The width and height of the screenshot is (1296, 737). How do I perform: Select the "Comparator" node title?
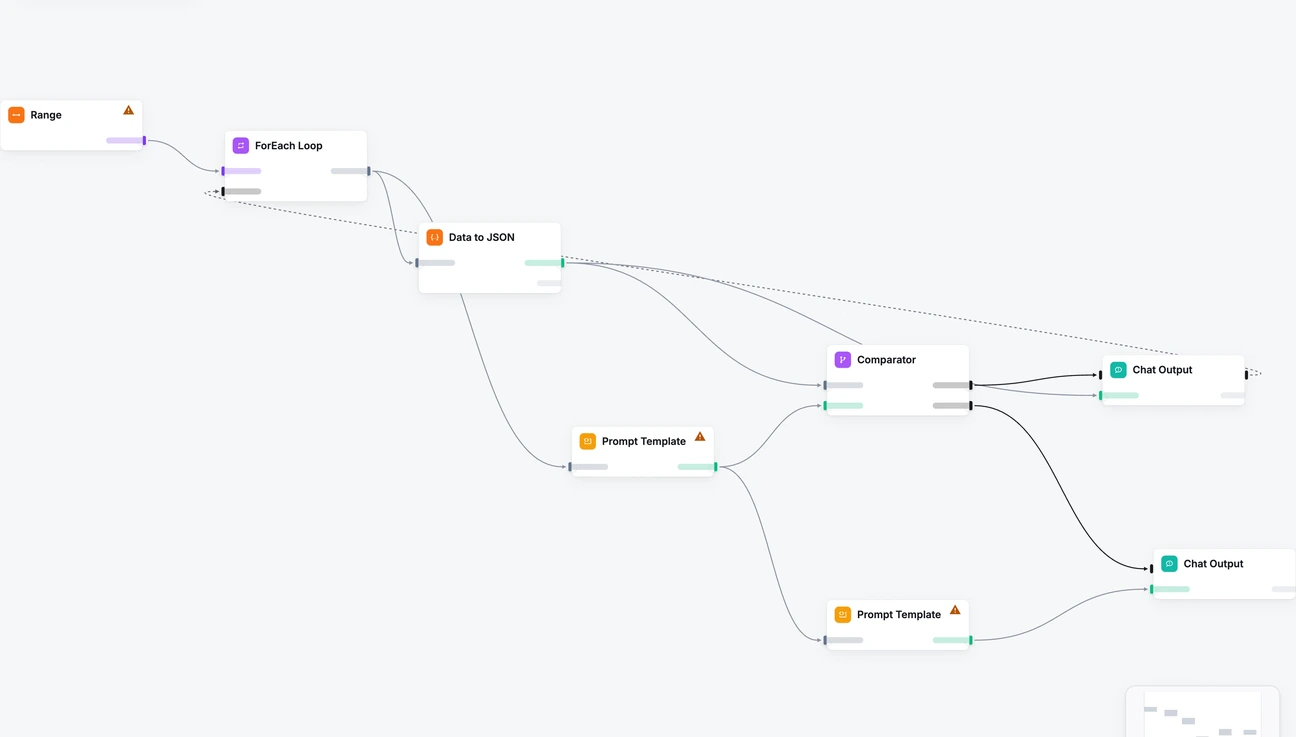tap(886, 360)
